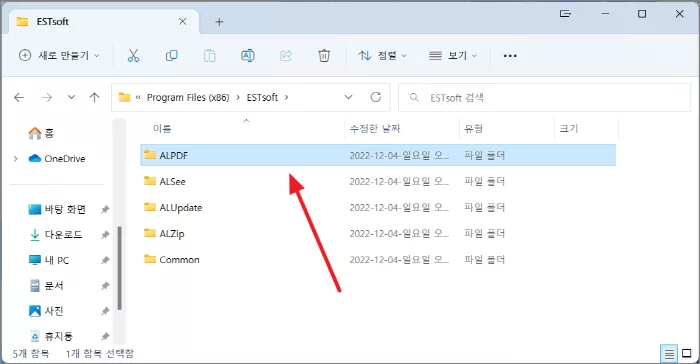Click the Rename icon in toolbar

[x=248, y=55]
